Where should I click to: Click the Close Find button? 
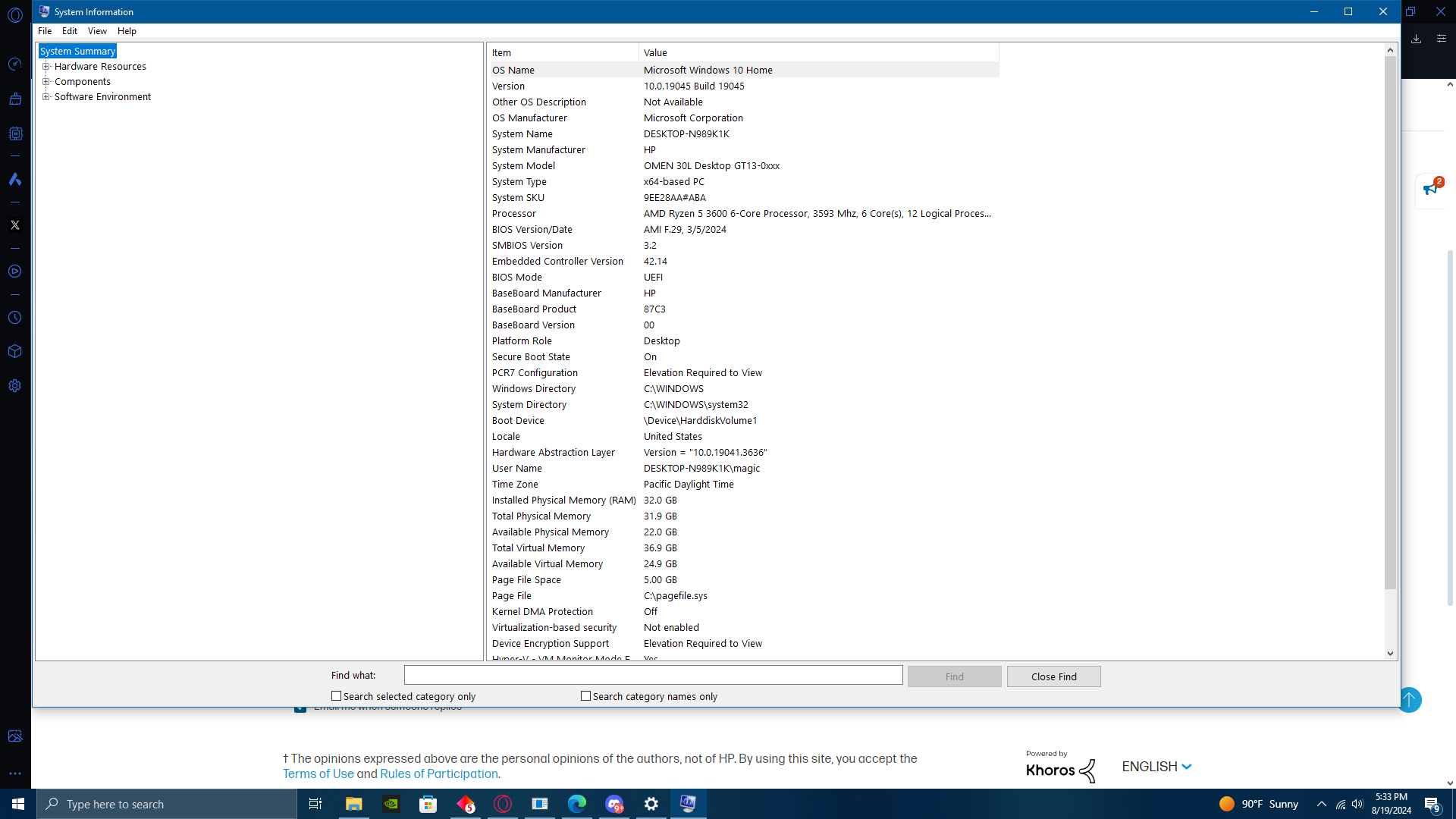coord(1053,676)
